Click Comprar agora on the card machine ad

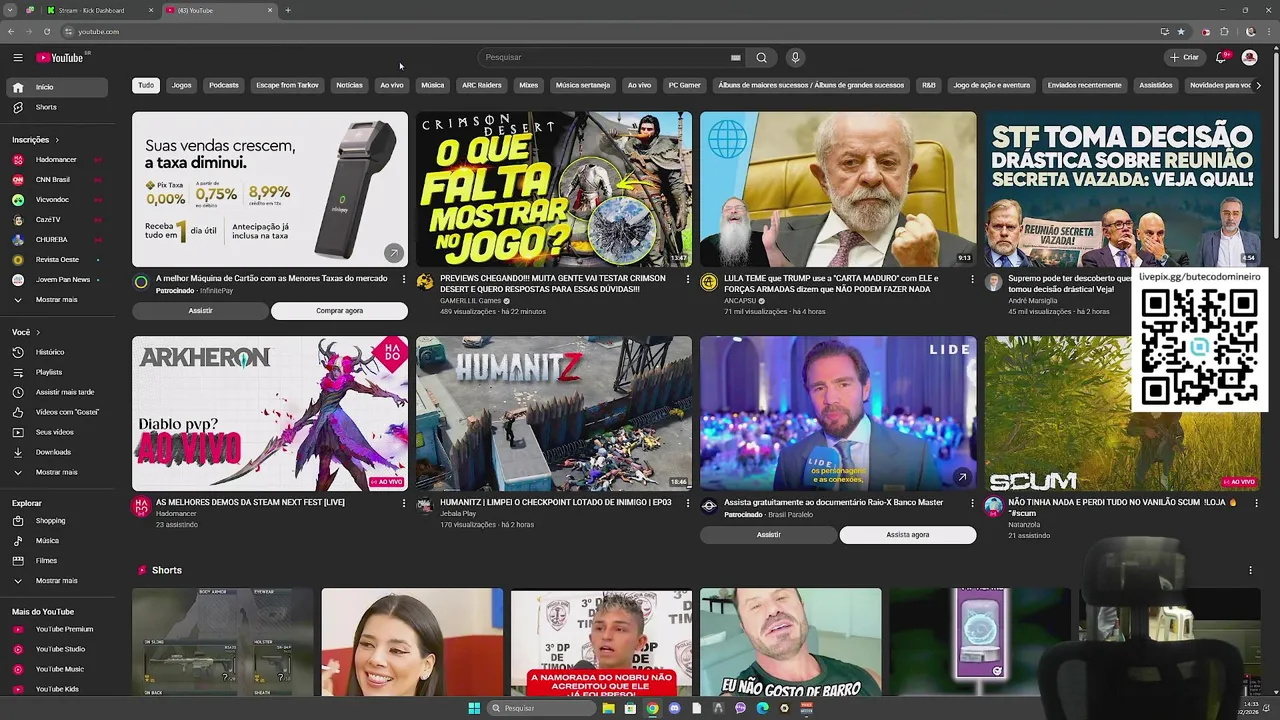[x=339, y=311]
